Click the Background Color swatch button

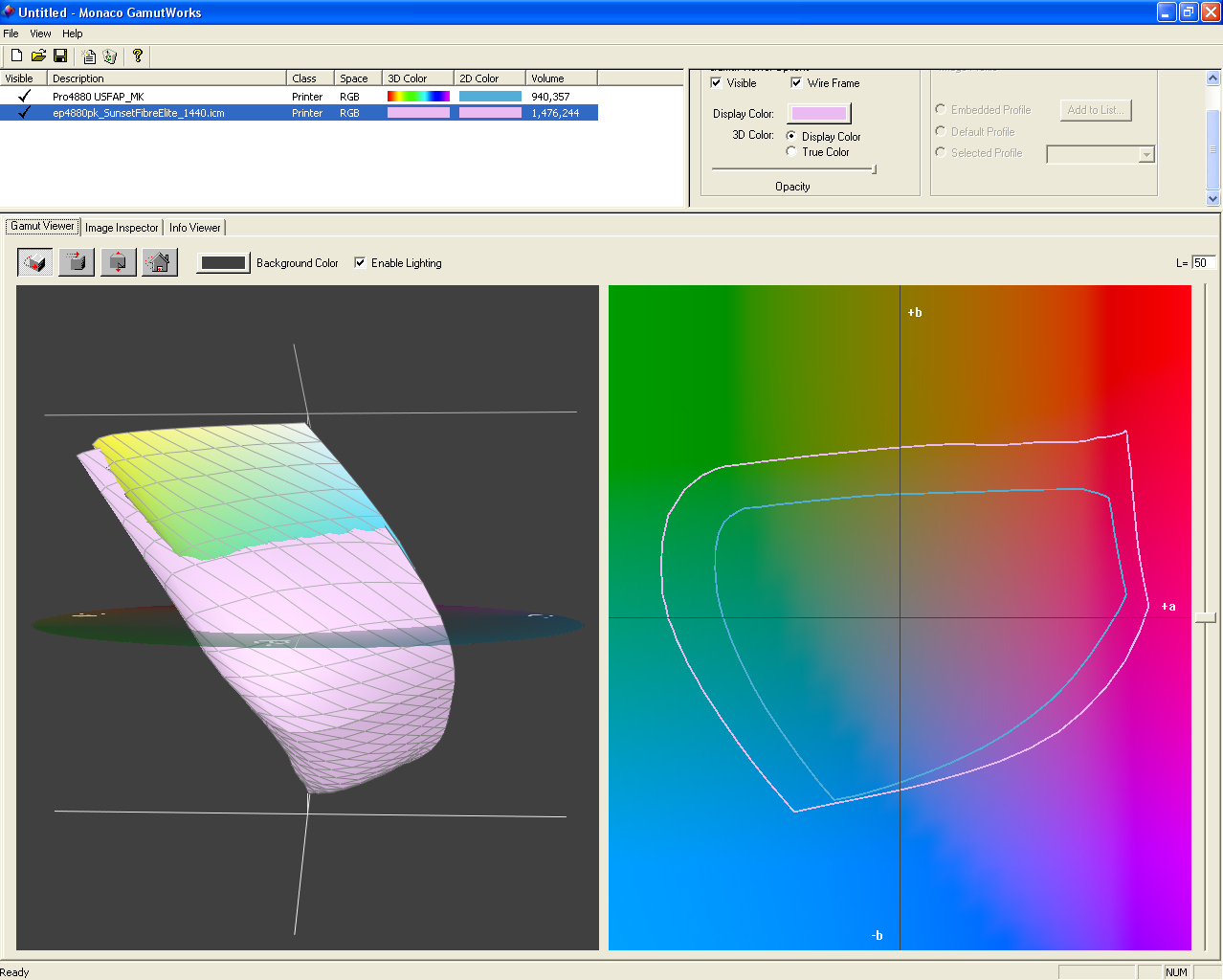[x=223, y=263]
